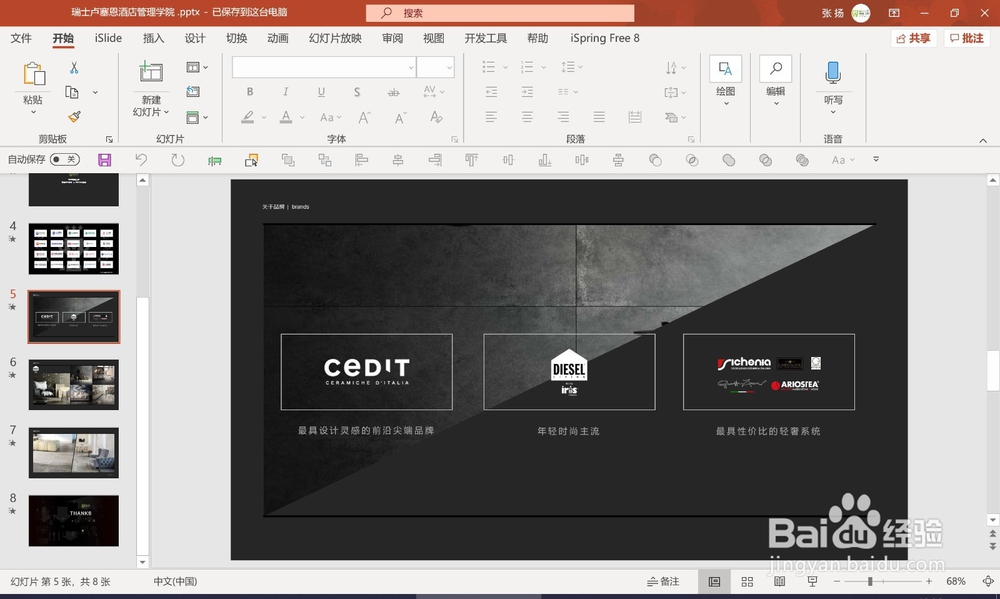Screen dimensions: 1000x599
Task: Click the Decrease Font Size icon
Action: pyautogui.click(x=401, y=117)
